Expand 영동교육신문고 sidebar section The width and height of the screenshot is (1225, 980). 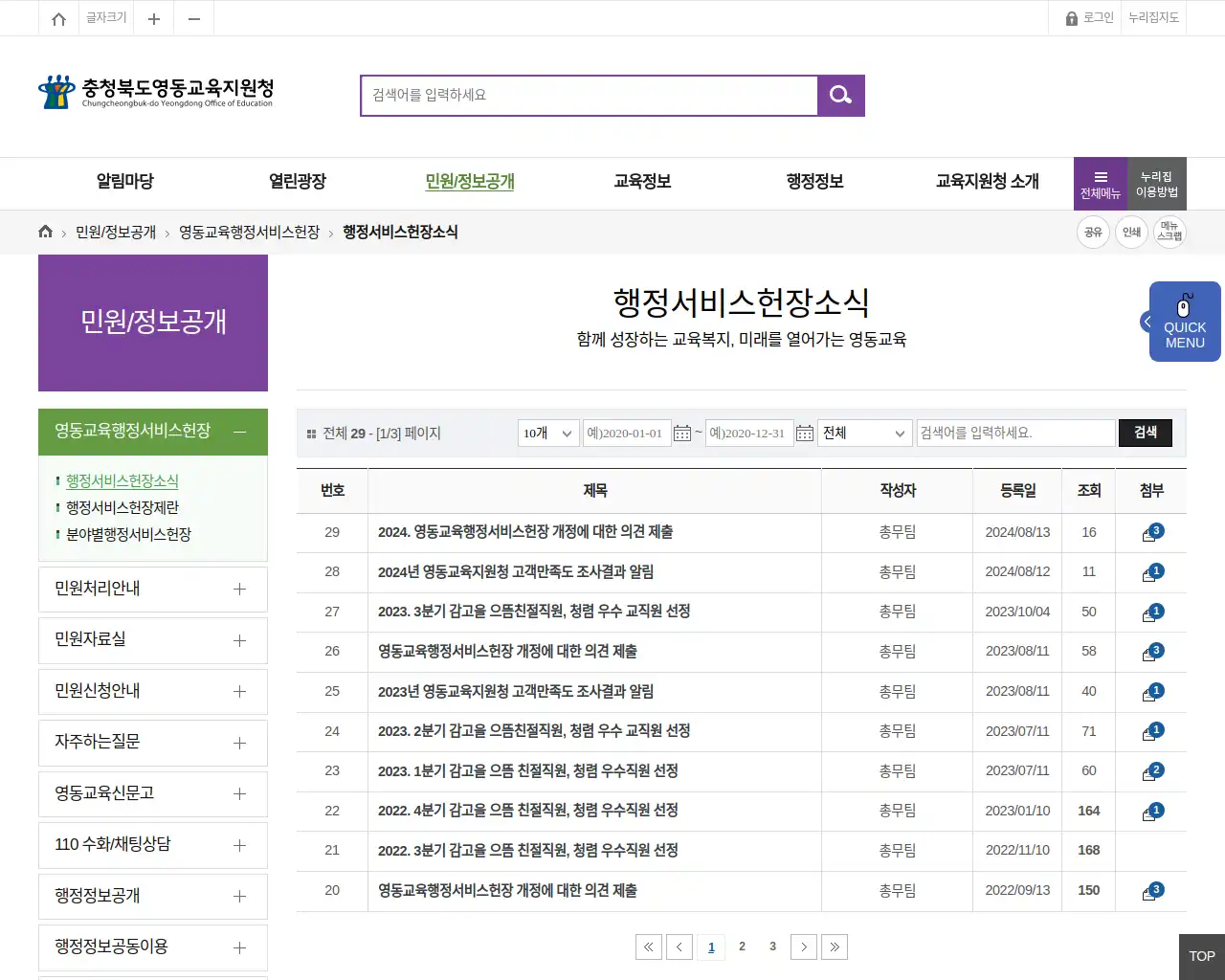[153, 793]
